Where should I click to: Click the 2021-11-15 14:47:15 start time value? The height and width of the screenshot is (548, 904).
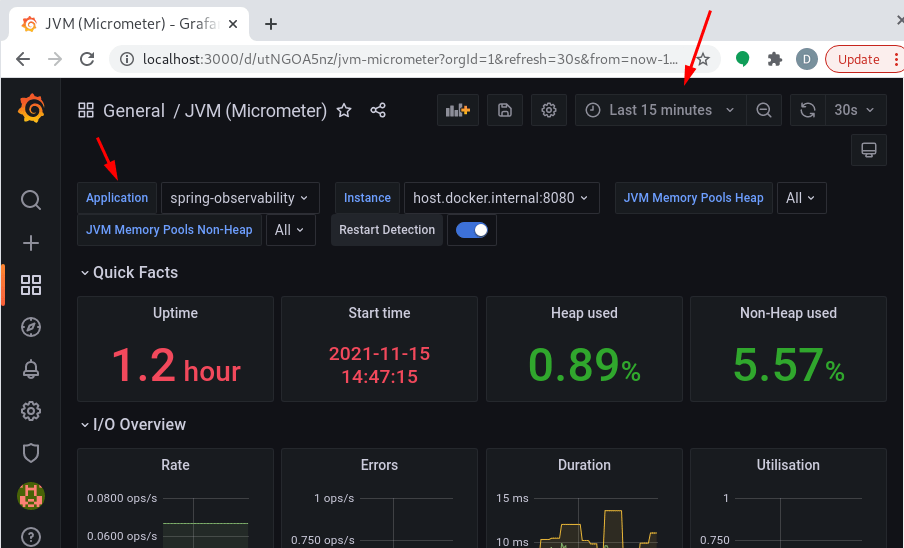click(379, 365)
